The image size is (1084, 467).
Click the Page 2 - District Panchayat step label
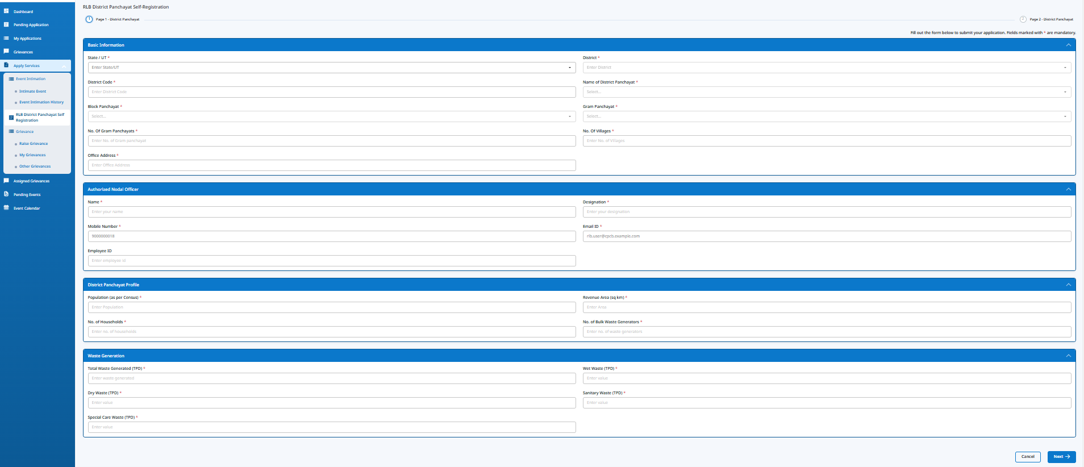point(1052,19)
